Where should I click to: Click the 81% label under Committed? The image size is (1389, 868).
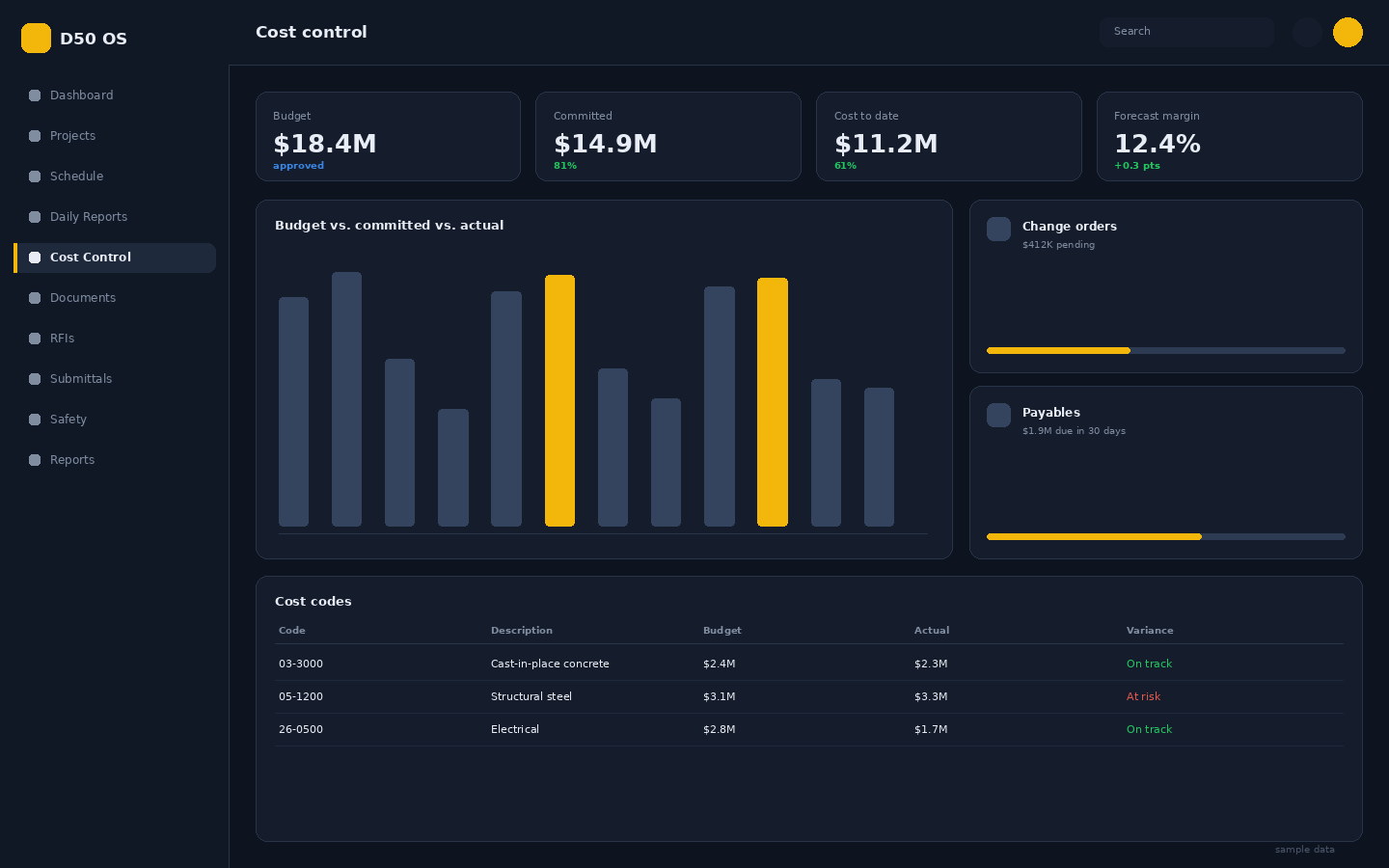pos(565,166)
